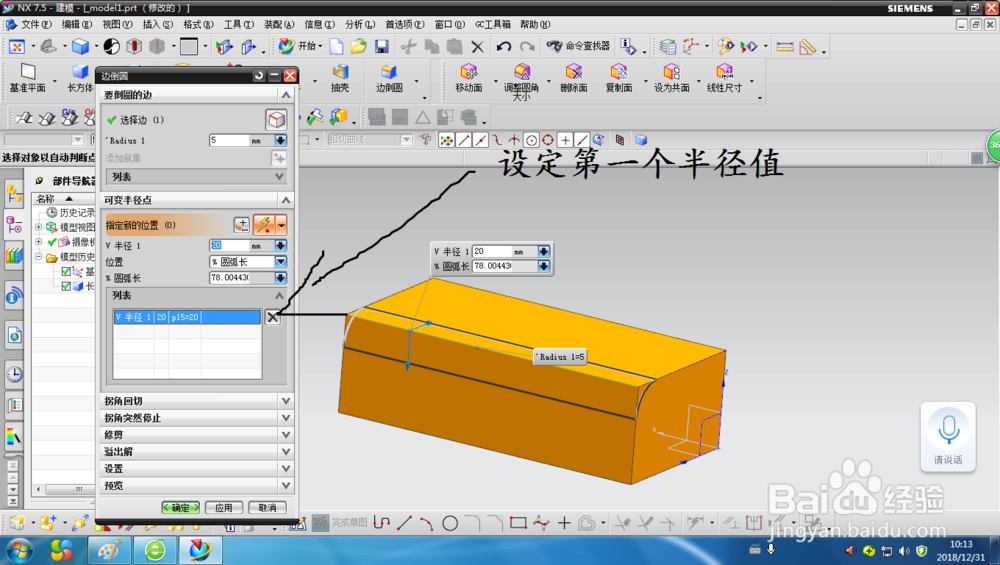Click the New file icon
The image size is (1000, 565).
(x=336, y=47)
